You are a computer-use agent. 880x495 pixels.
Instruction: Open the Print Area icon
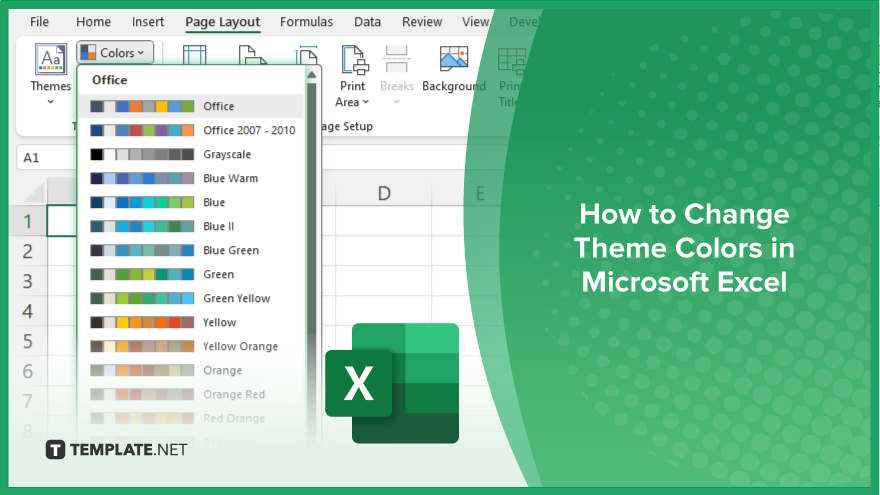[355, 59]
